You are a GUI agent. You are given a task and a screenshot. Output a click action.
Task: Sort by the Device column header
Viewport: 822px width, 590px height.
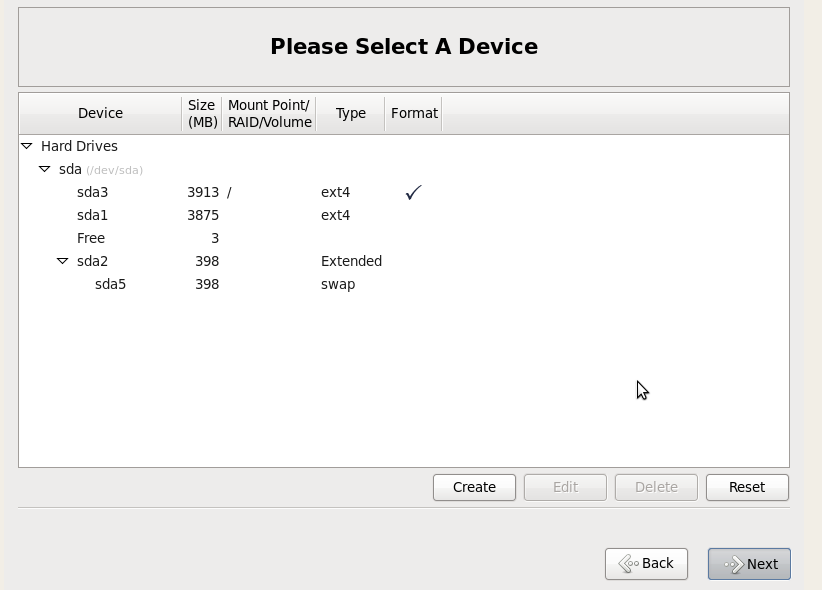[x=100, y=113]
